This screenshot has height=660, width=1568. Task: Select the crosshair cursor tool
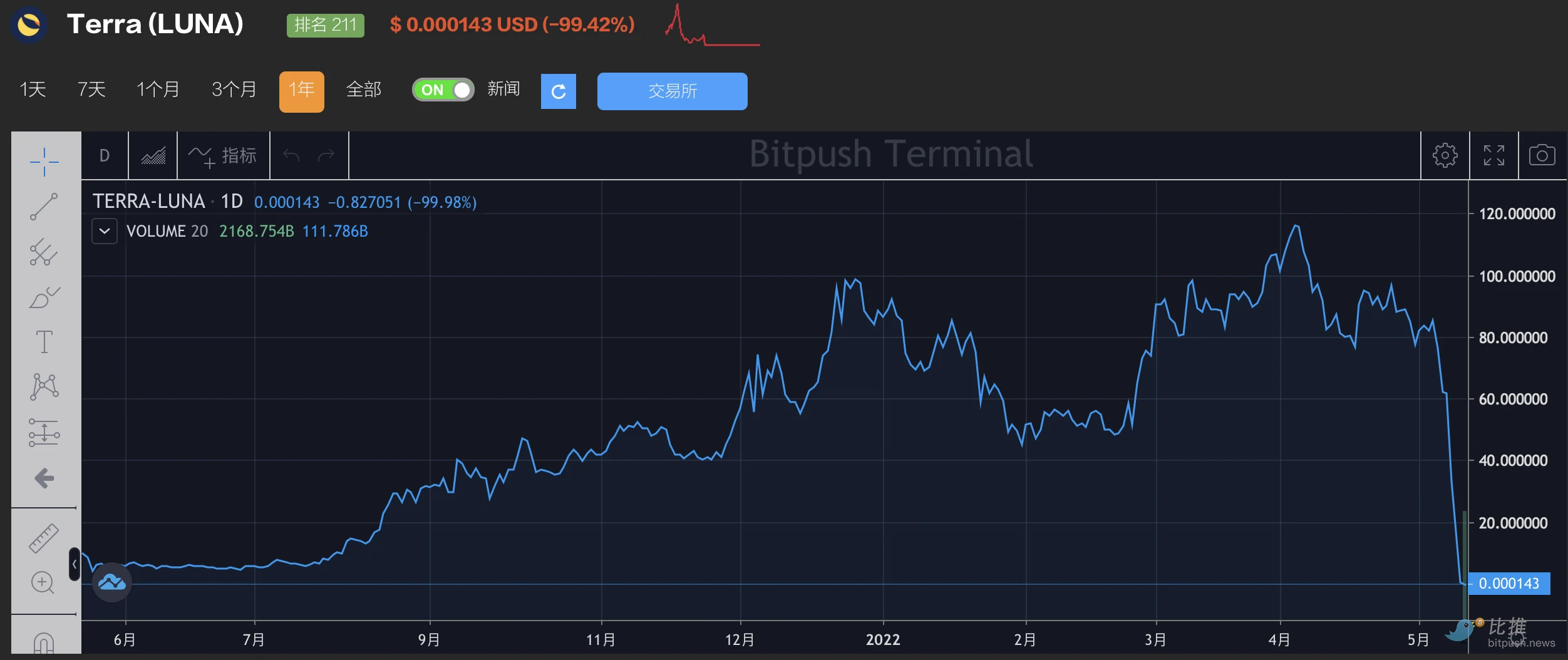click(x=44, y=162)
